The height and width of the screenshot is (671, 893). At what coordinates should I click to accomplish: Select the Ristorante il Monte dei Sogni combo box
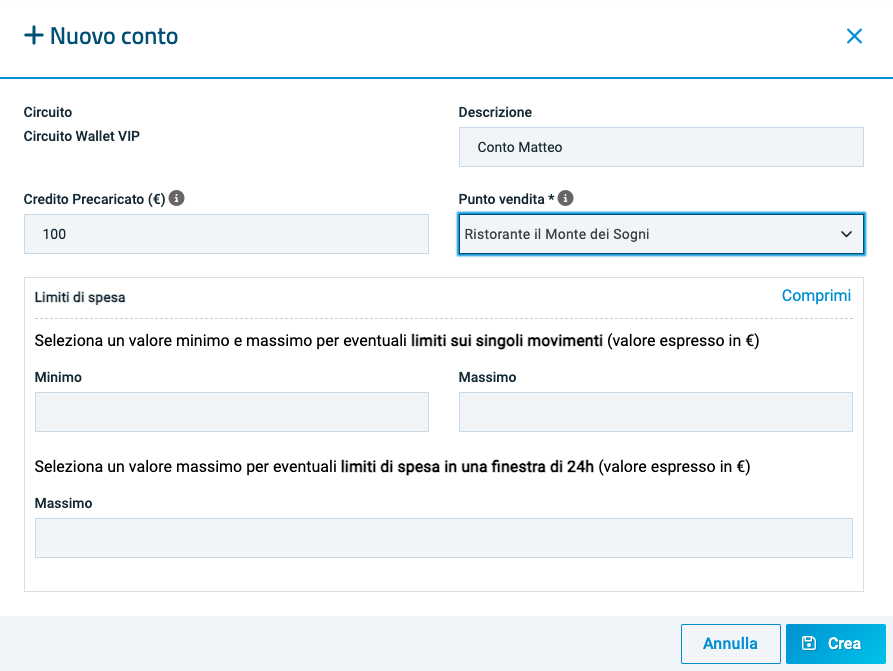(650, 234)
